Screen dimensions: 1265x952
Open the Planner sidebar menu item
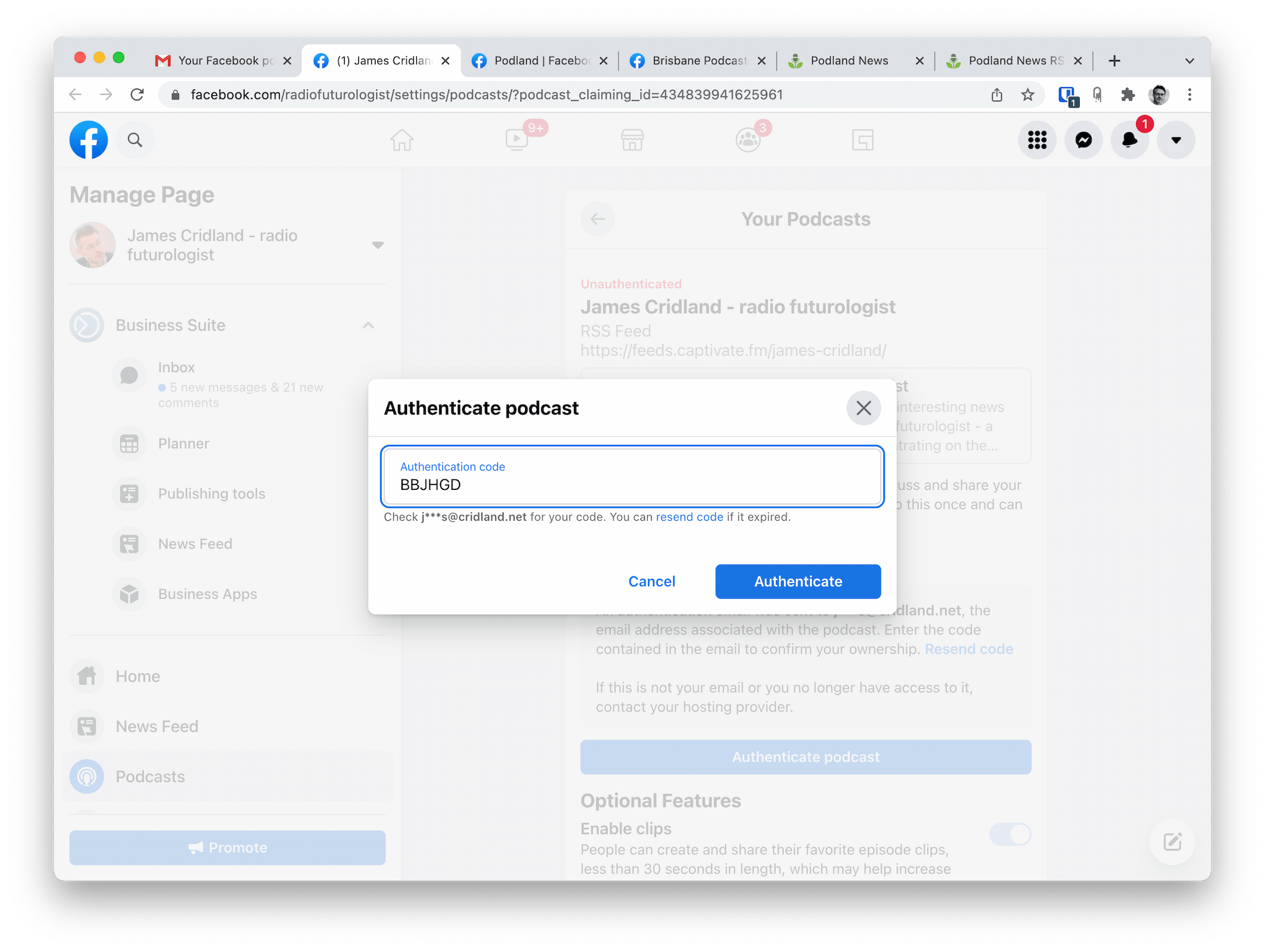point(183,444)
